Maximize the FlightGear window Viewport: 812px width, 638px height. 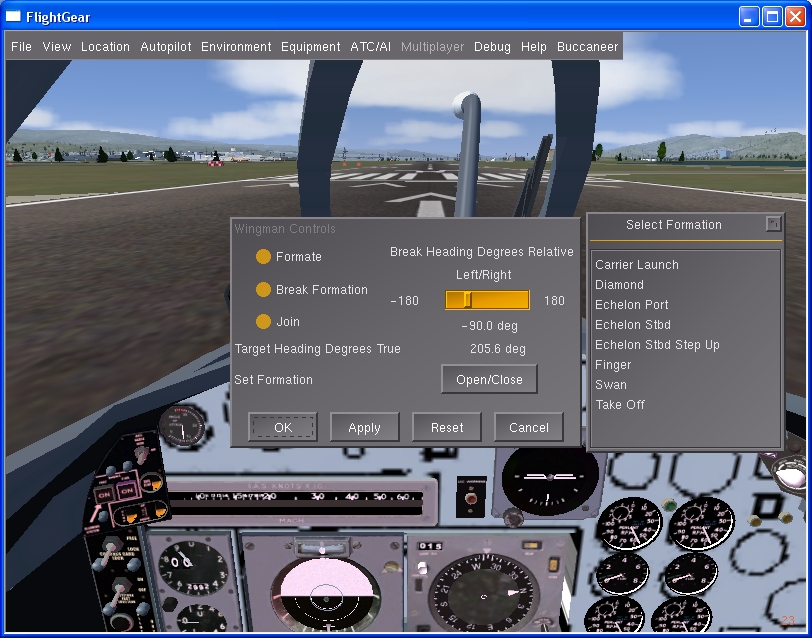point(772,17)
